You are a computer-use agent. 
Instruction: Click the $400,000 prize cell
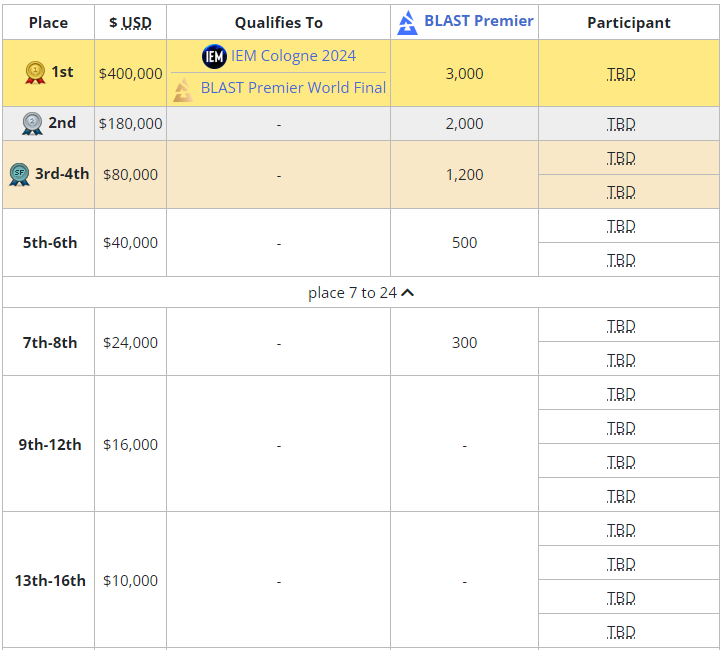(130, 73)
